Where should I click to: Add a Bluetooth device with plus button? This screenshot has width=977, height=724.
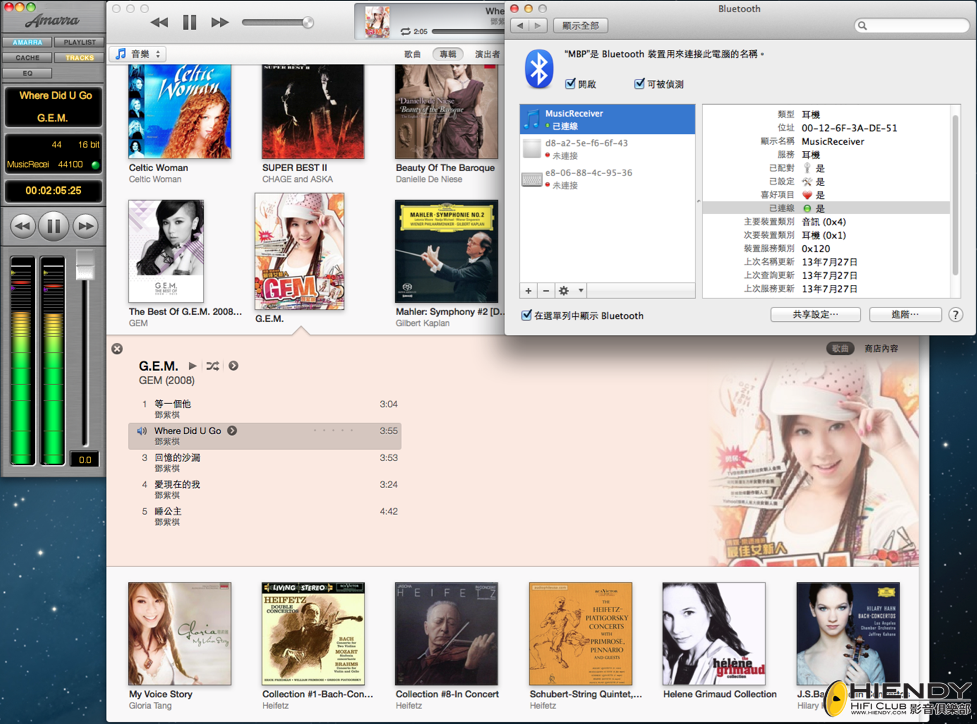(528, 290)
